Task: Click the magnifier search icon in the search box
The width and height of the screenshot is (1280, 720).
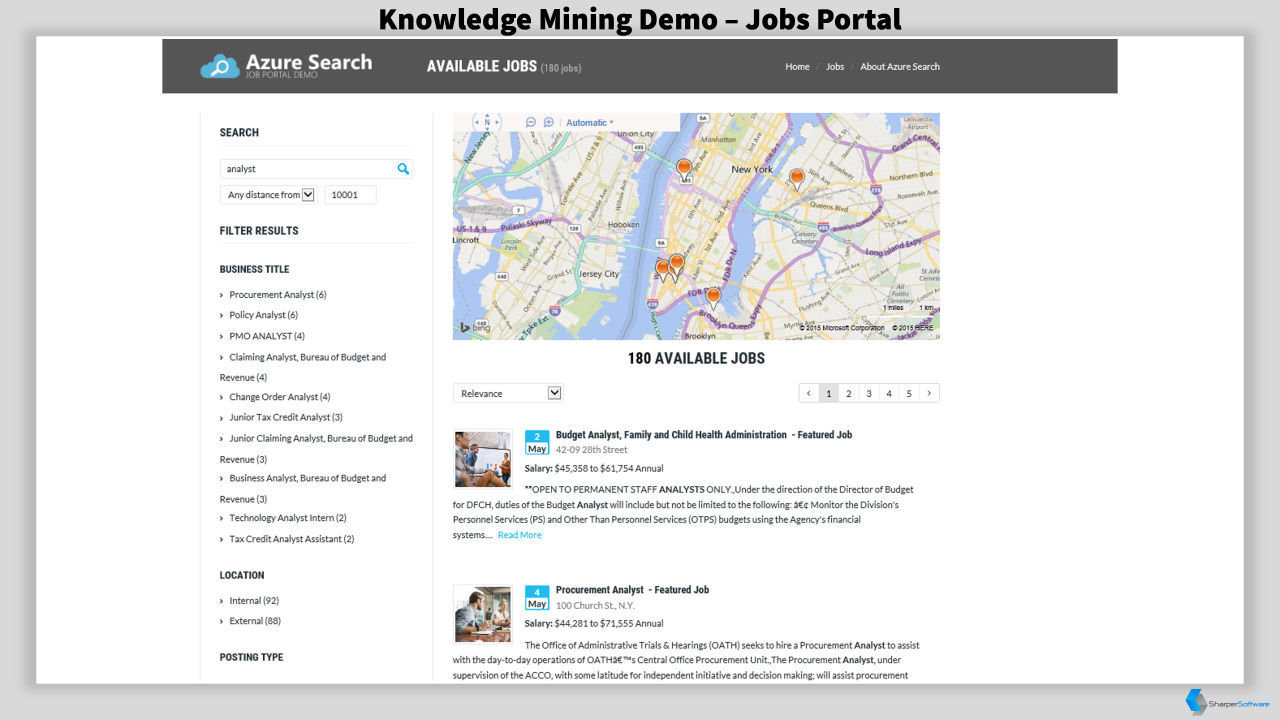Action: click(403, 169)
